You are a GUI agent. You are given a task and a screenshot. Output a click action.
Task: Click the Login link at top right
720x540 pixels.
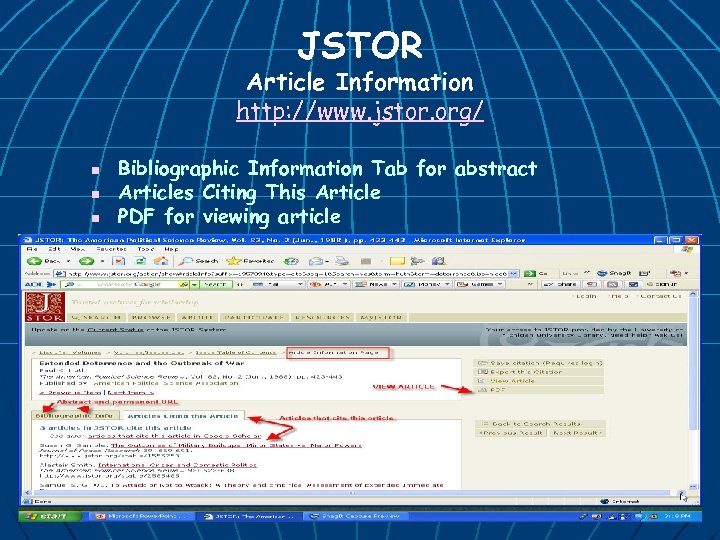click(x=585, y=296)
